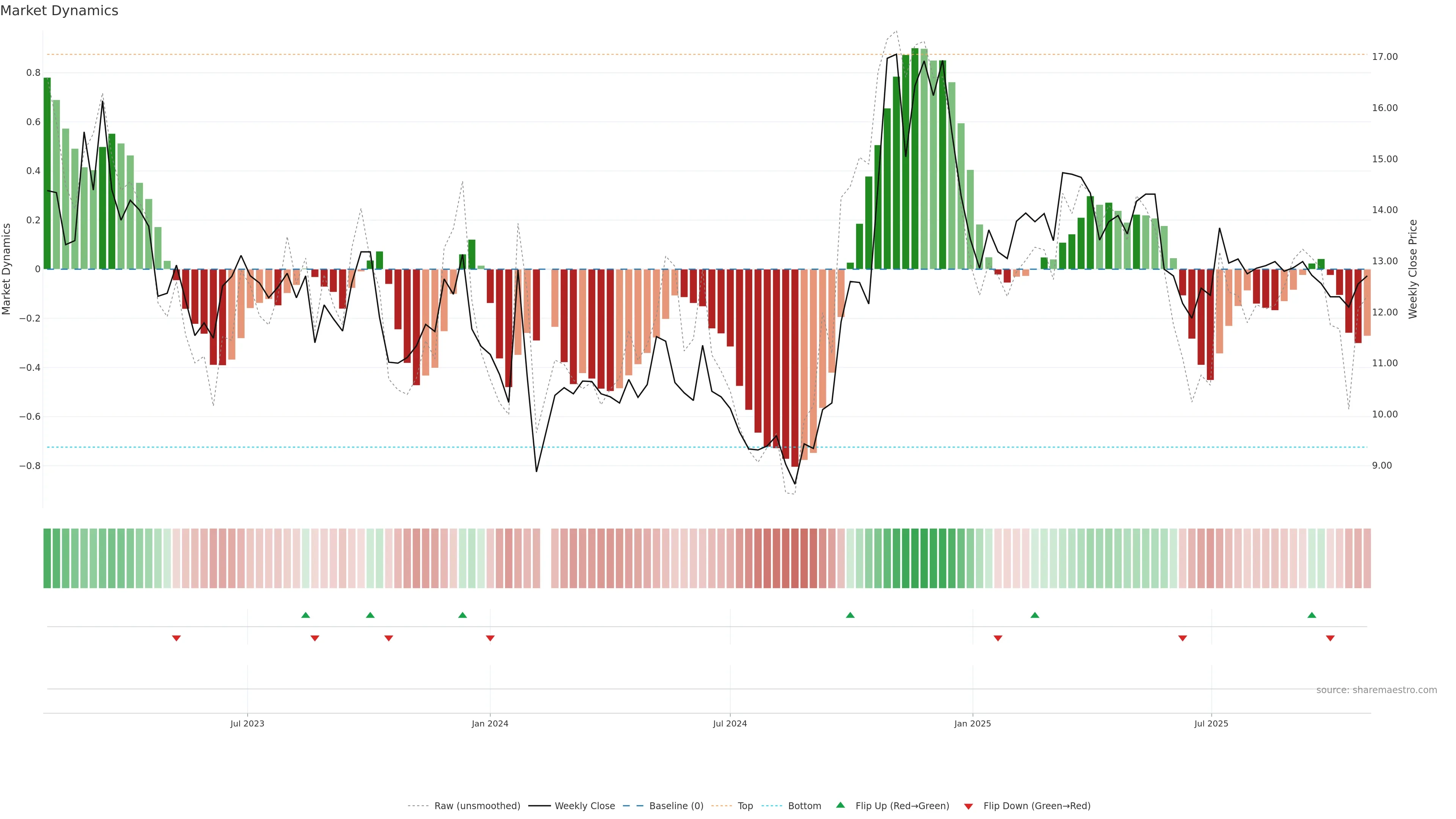Image resolution: width=1456 pixels, height=819 pixels.
Task: Click green triangle icon in legend beside Flip Up
Action: pyautogui.click(x=841, y=805)
